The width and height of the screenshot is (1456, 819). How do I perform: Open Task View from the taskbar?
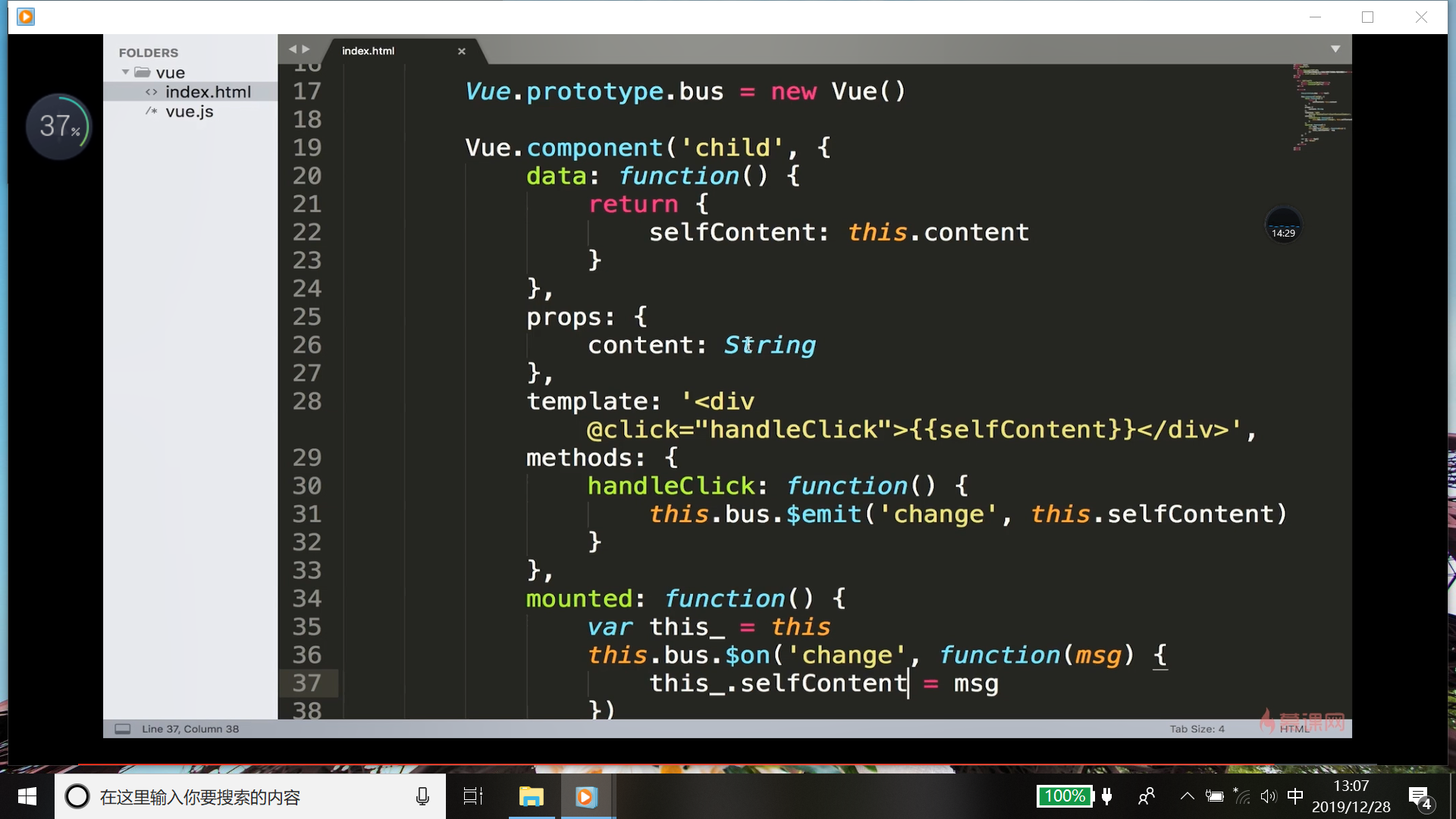pos(473,796)
